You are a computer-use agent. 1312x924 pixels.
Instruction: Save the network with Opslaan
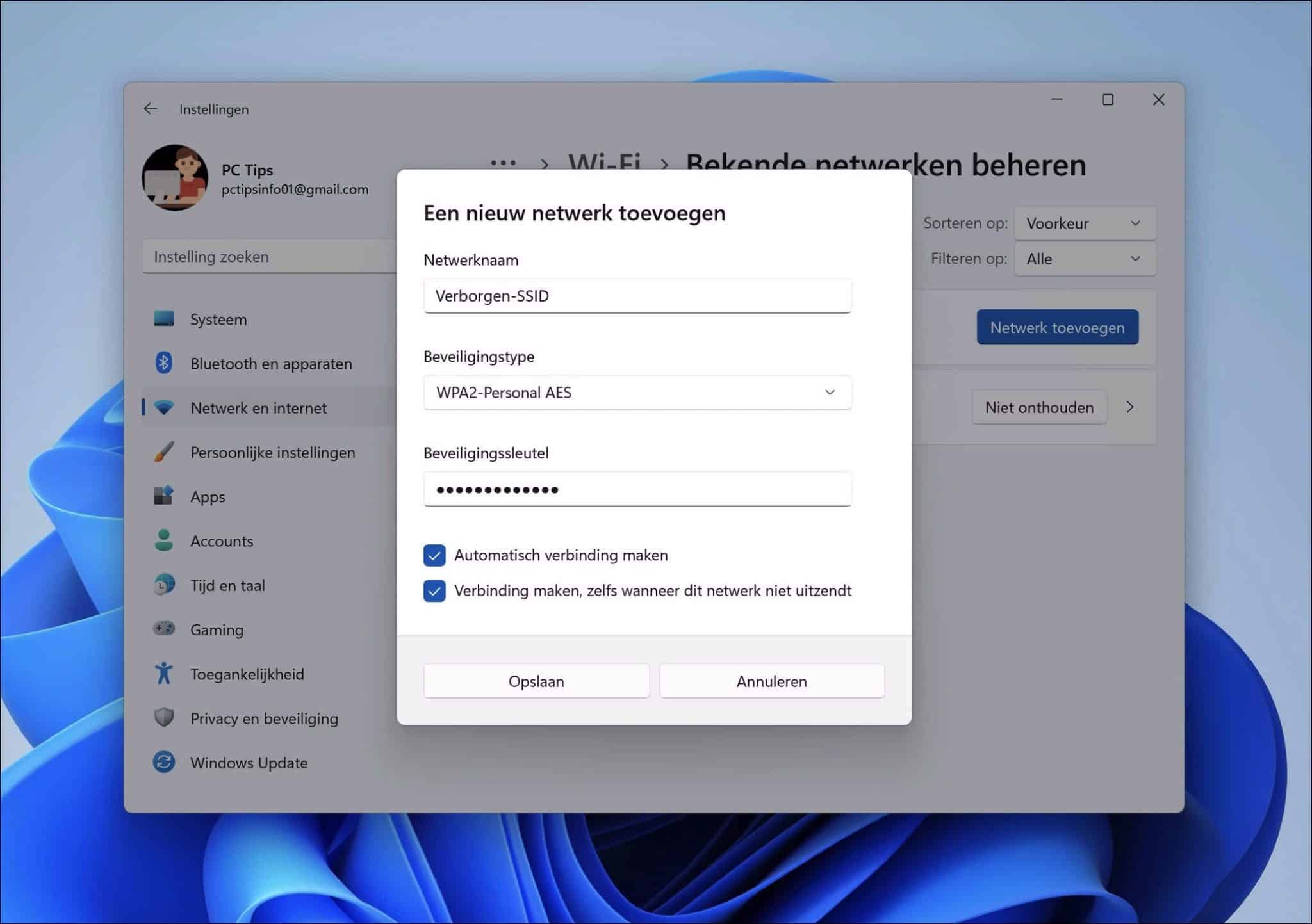click(536, 681)
